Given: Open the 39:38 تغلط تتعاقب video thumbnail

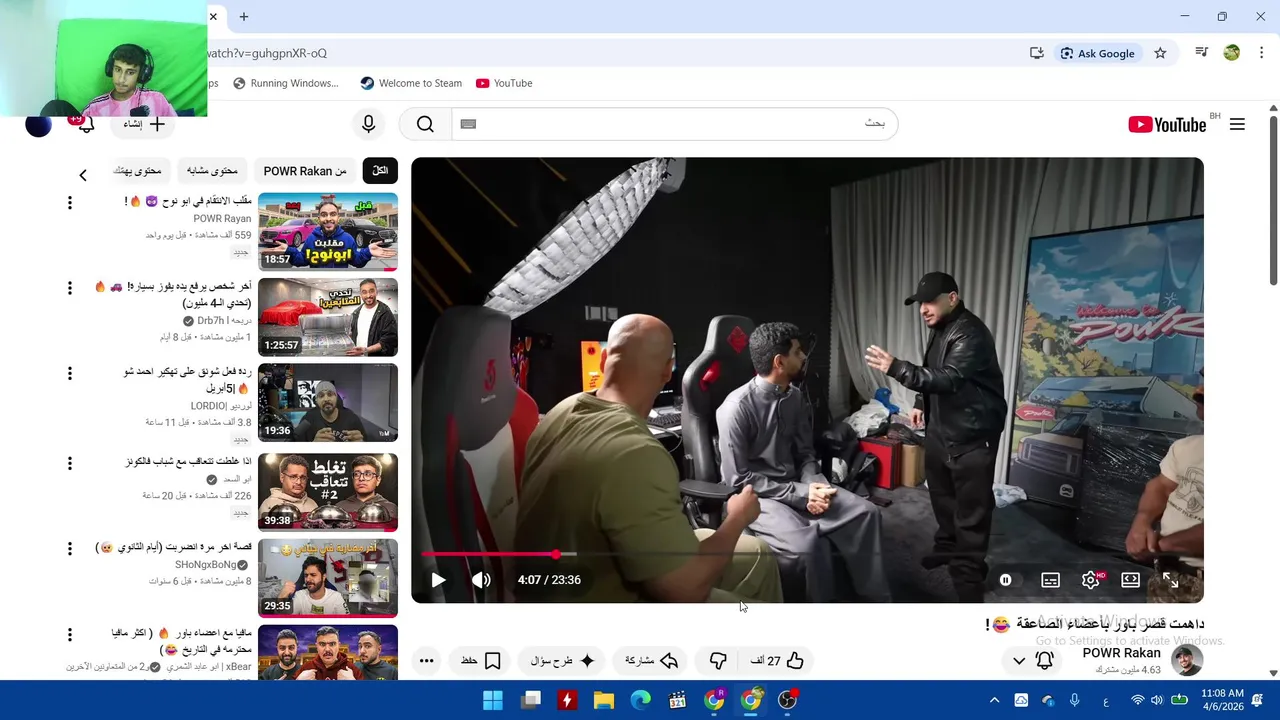Looking at the screenshot, I should 328,492.
